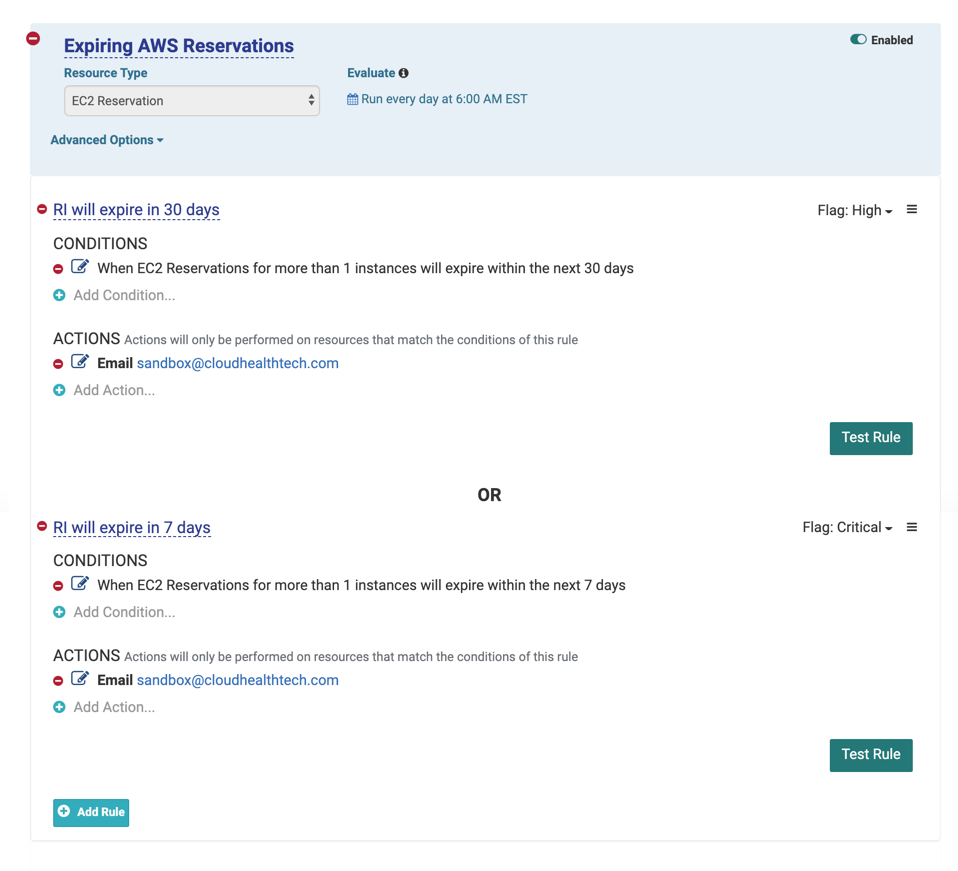The image size is (958, 871).
Task: Open the Flag: High dropdown
Action: 854,210
